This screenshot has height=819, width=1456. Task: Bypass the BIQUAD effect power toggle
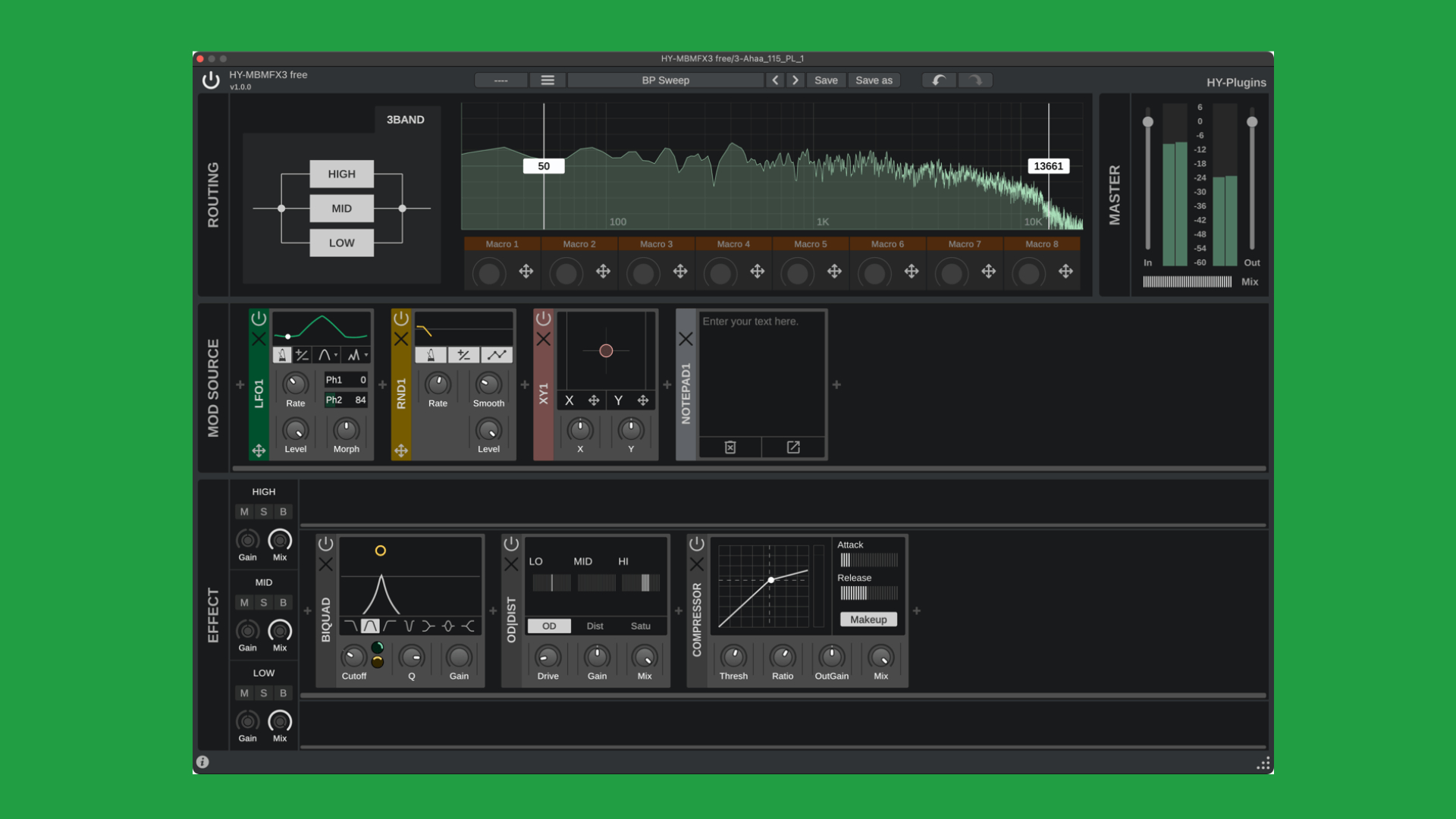pyautogui.click(x=325, y=544)
